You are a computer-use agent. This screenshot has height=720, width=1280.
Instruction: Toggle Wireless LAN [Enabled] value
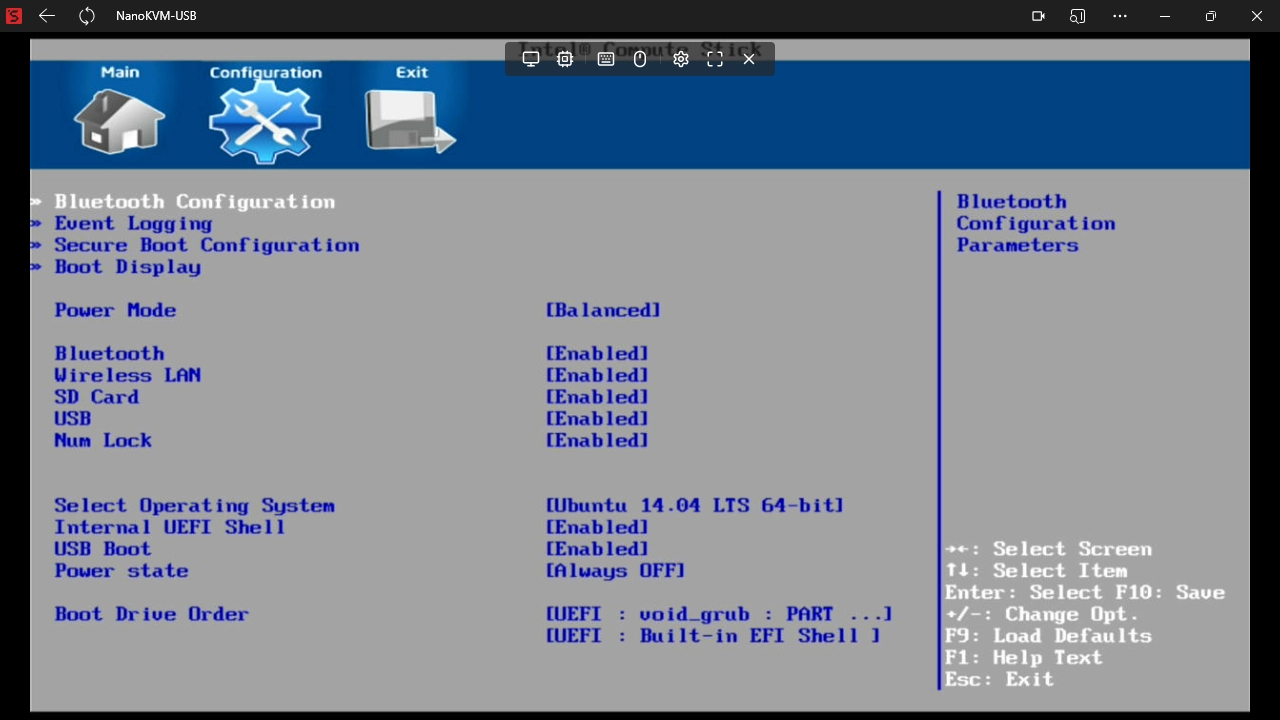(x=597, y=375)
